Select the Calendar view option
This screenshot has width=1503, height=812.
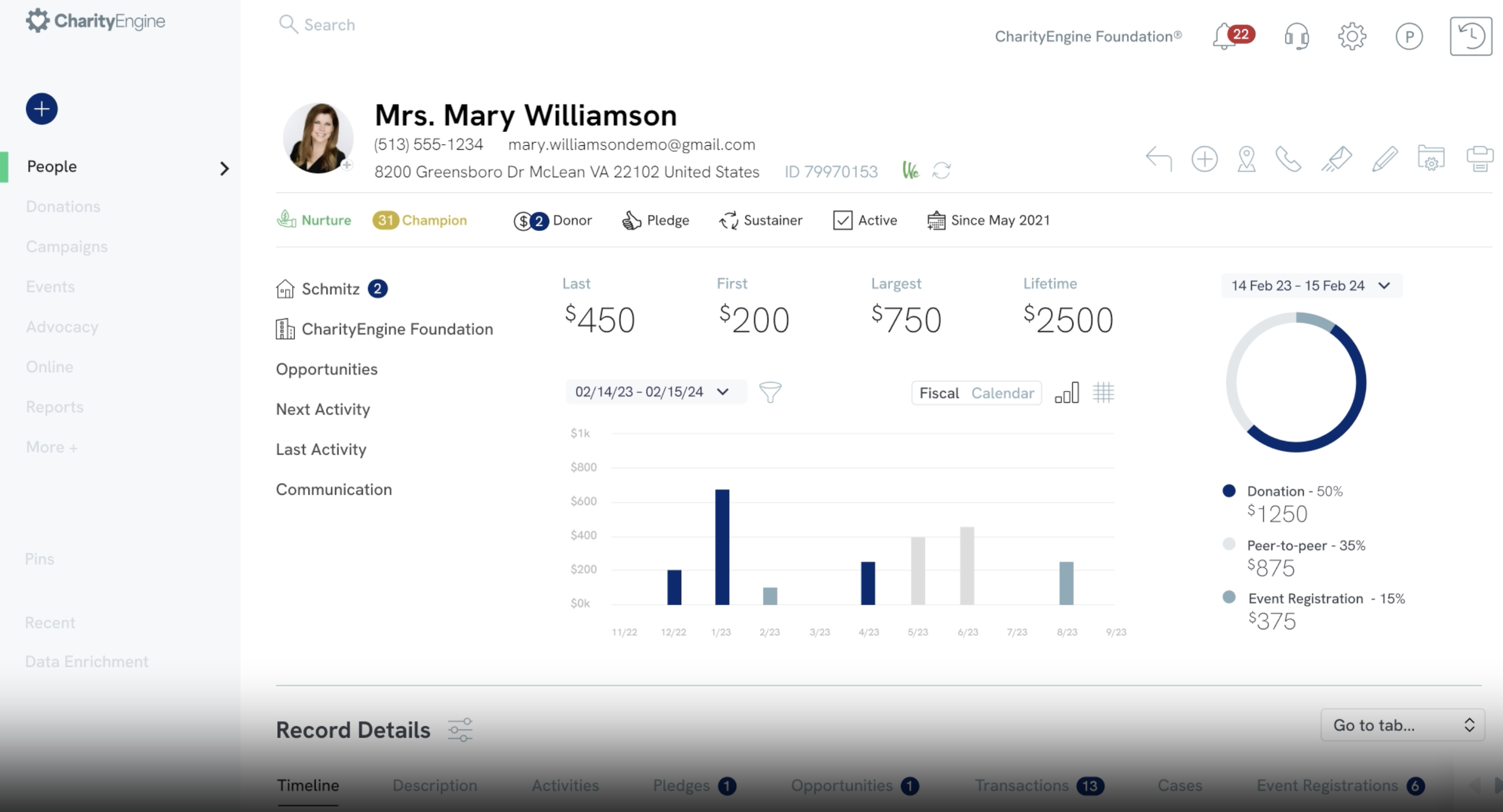coord(1003,393)
